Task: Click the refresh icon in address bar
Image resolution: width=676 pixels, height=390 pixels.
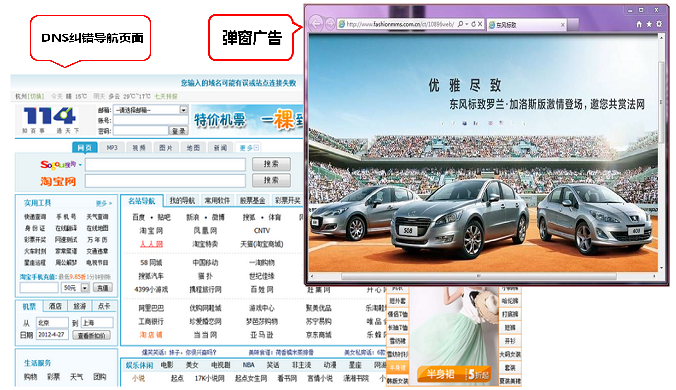Action: point(473,24)
